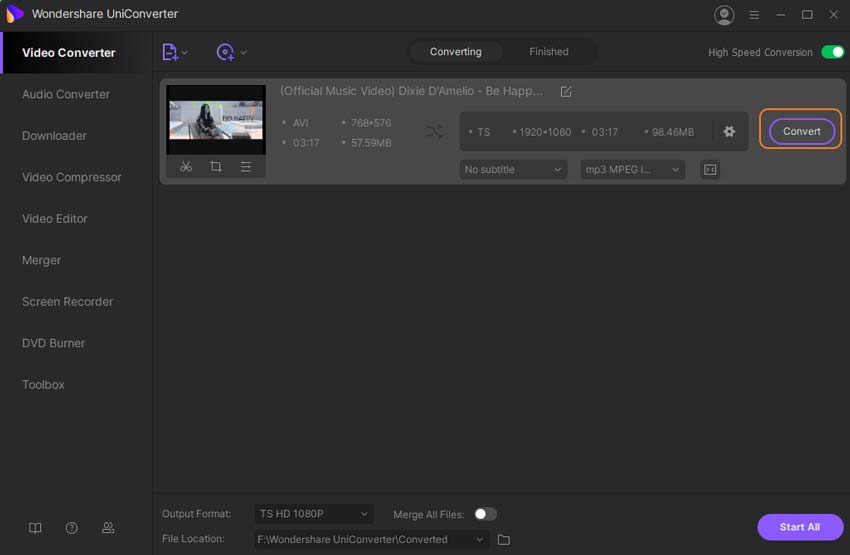Click the rename edit icon beside title

[565, 92]
